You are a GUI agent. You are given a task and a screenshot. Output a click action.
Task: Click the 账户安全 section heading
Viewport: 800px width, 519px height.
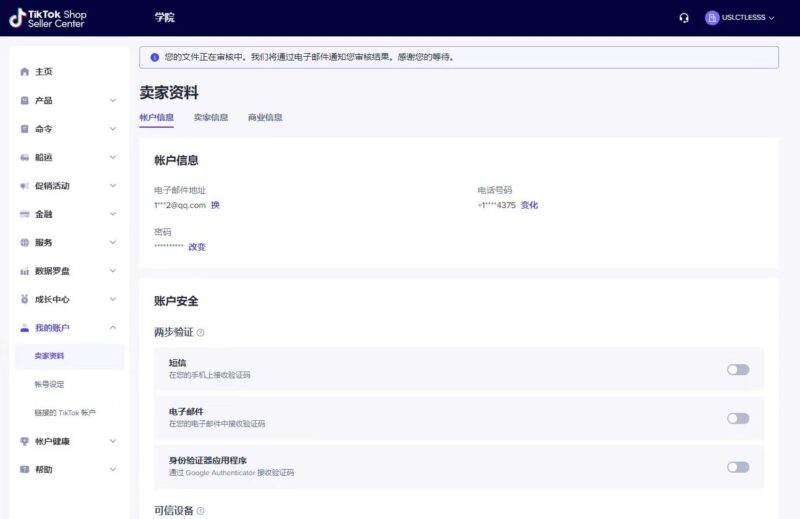click(x=176, y=301)
